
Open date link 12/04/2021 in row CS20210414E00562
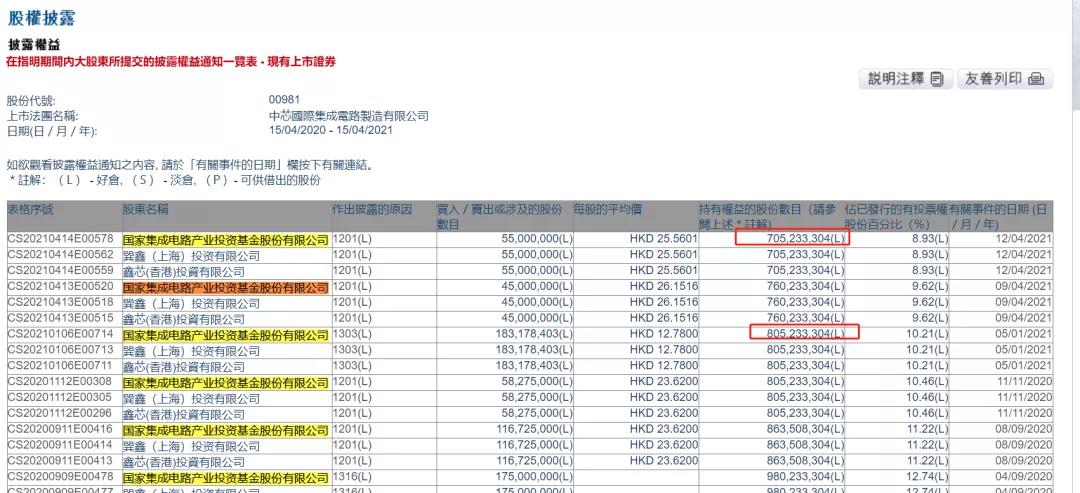coord(1024,255)
